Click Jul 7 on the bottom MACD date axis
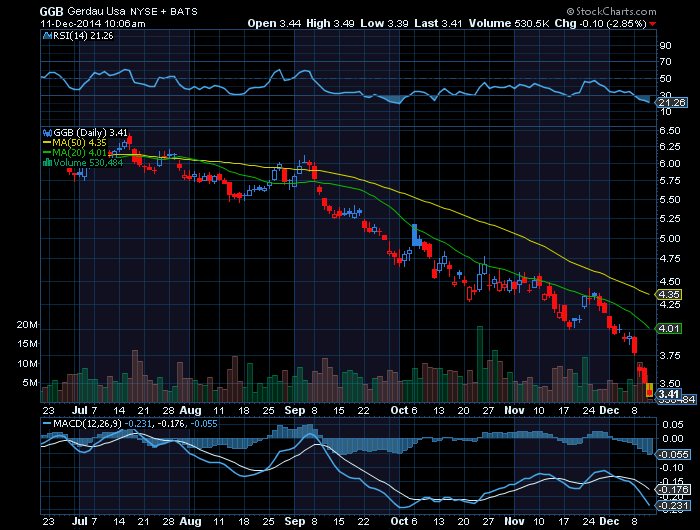This screenshot has height=530, width=700. (x=84, y=521)
